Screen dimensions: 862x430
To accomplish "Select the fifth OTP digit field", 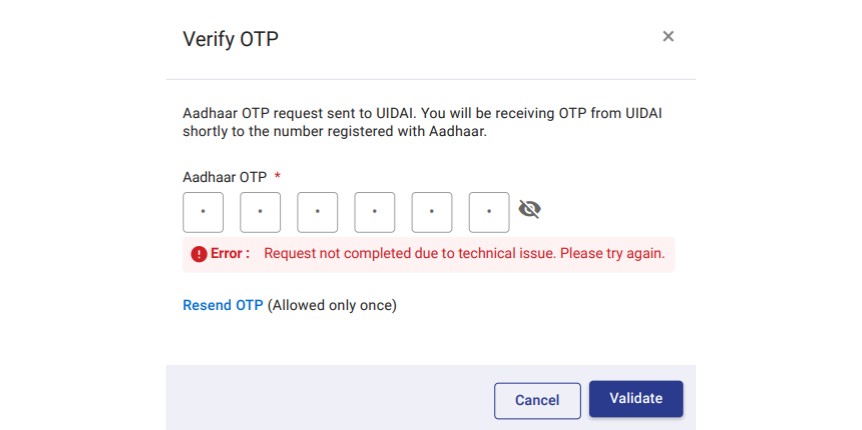I will (x=432, y=212).
